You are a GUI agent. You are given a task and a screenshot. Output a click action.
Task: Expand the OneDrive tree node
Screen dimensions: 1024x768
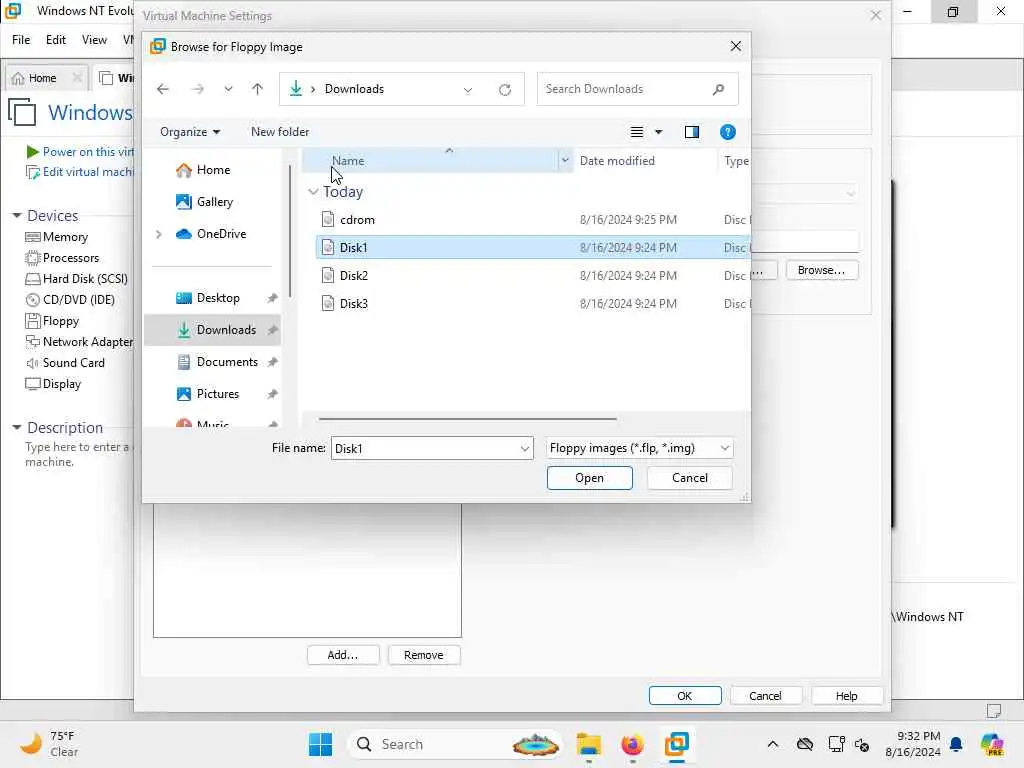(159, 234)
